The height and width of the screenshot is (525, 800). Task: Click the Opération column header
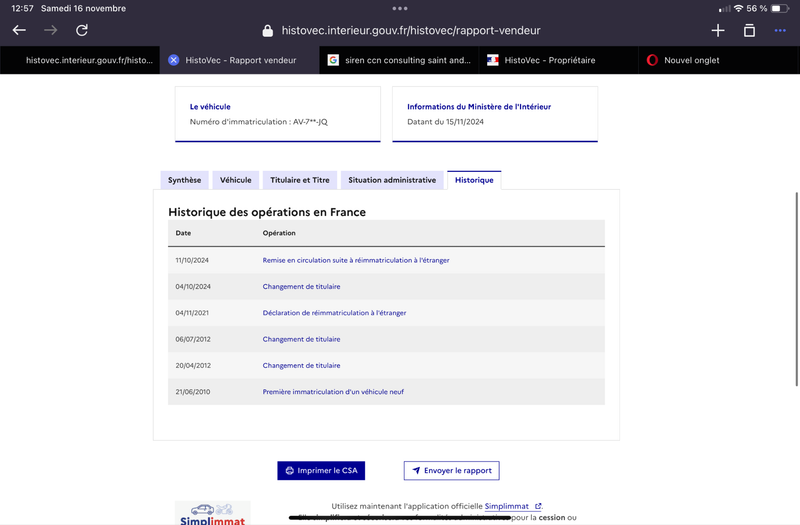[279, 233]
